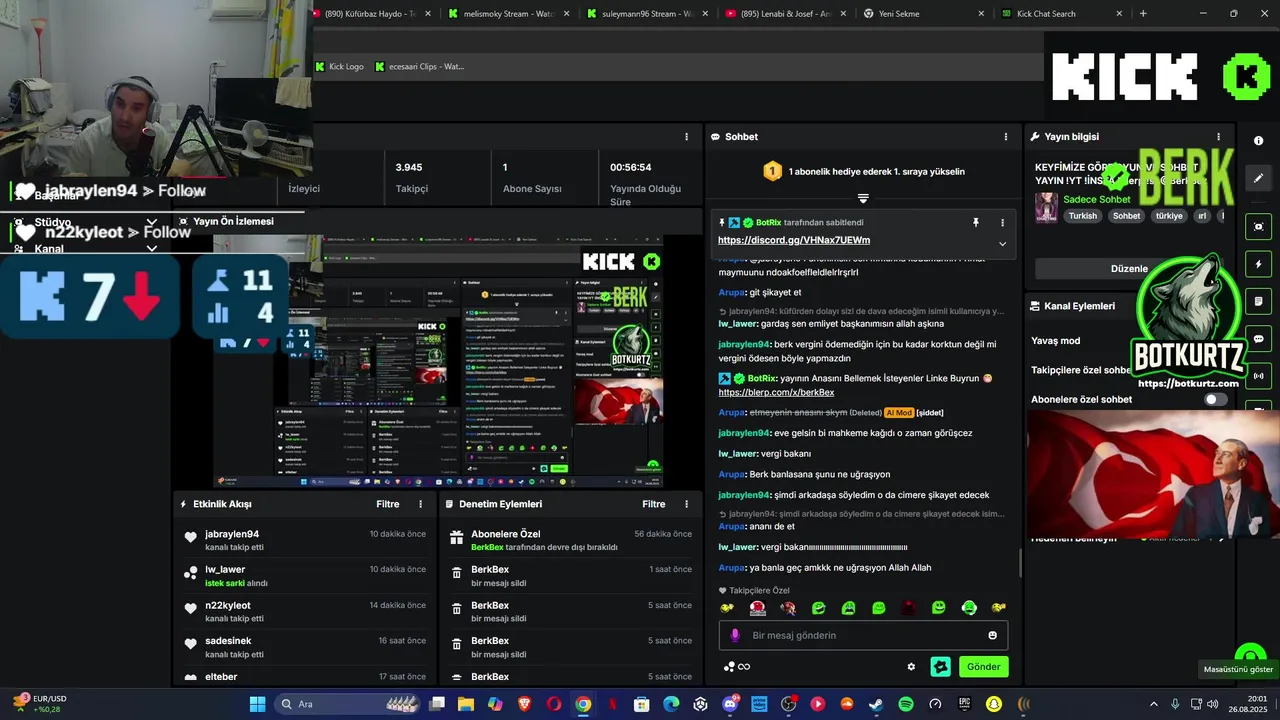The width and height of the screenshot is (1280, 720).
Task: Click the chat bubble icon in sidebar
Action: [x=1259, y=339]
